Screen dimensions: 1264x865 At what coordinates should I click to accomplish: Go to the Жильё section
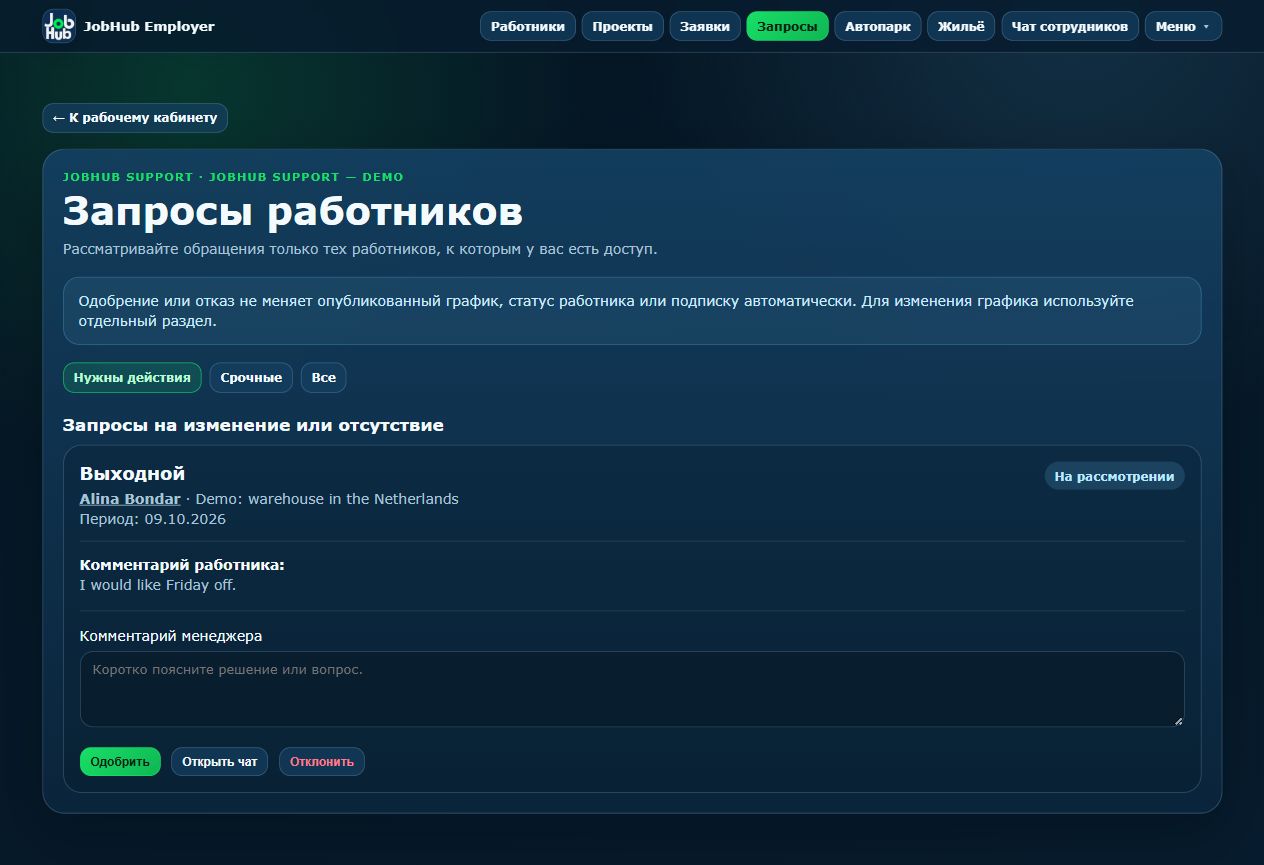point(960,26)
